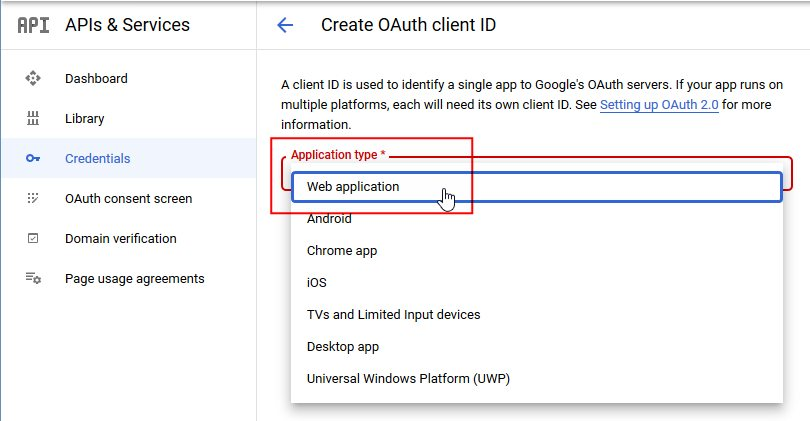Open the Setting up OAuth 2.0 link
This screenshot has height=421, width=810.
659,104
